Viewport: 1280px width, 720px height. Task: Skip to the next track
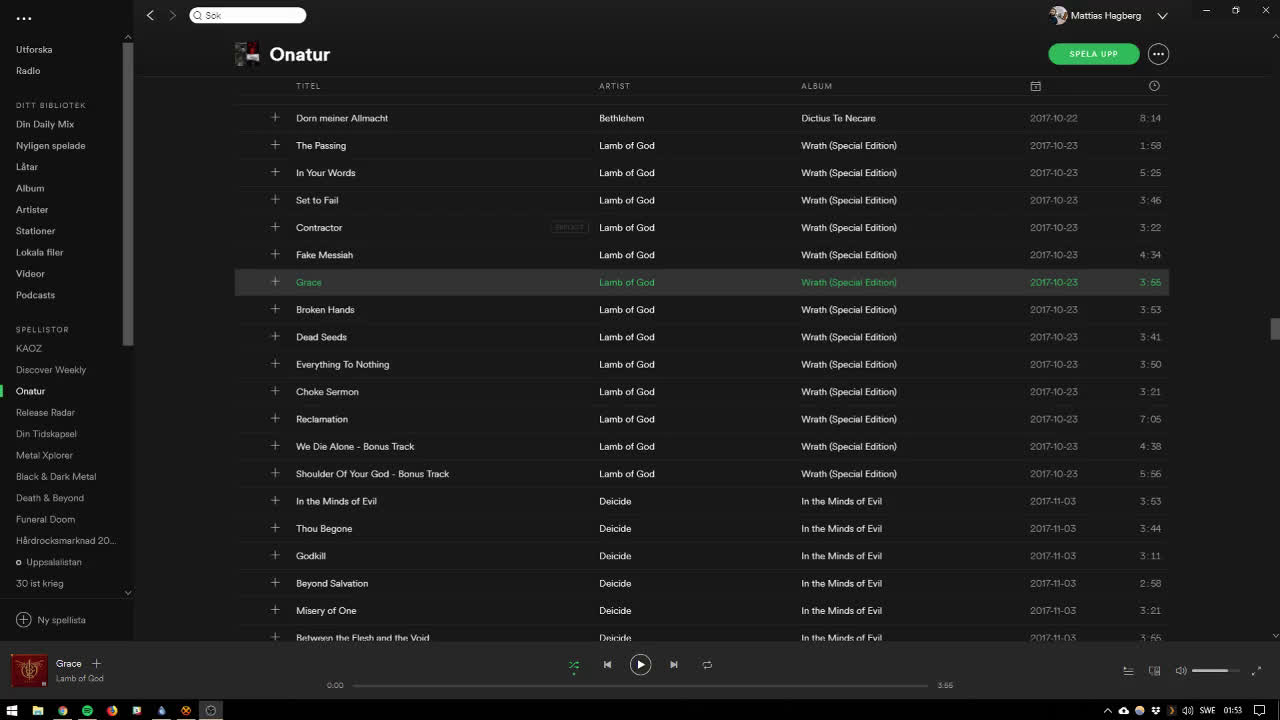[x=674, y=665]
